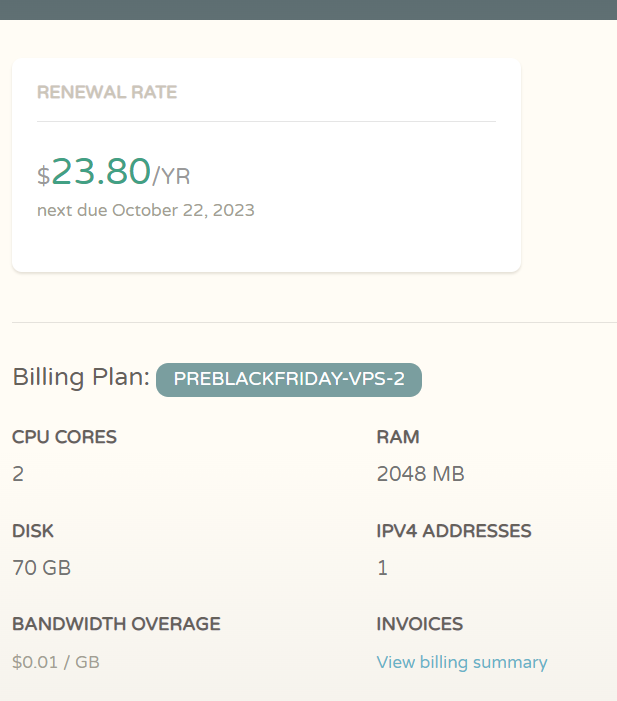617x701 pixels.
Task: Click the 2048 MB RAM value
Action: pos(420,474)
